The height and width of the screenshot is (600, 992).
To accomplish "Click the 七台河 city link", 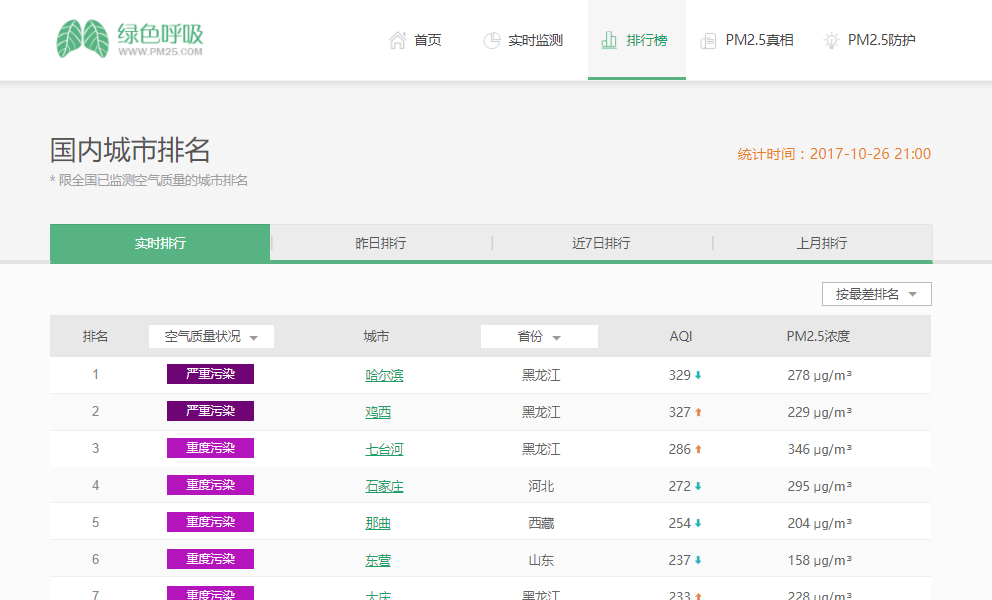I will tap(384, 449).
